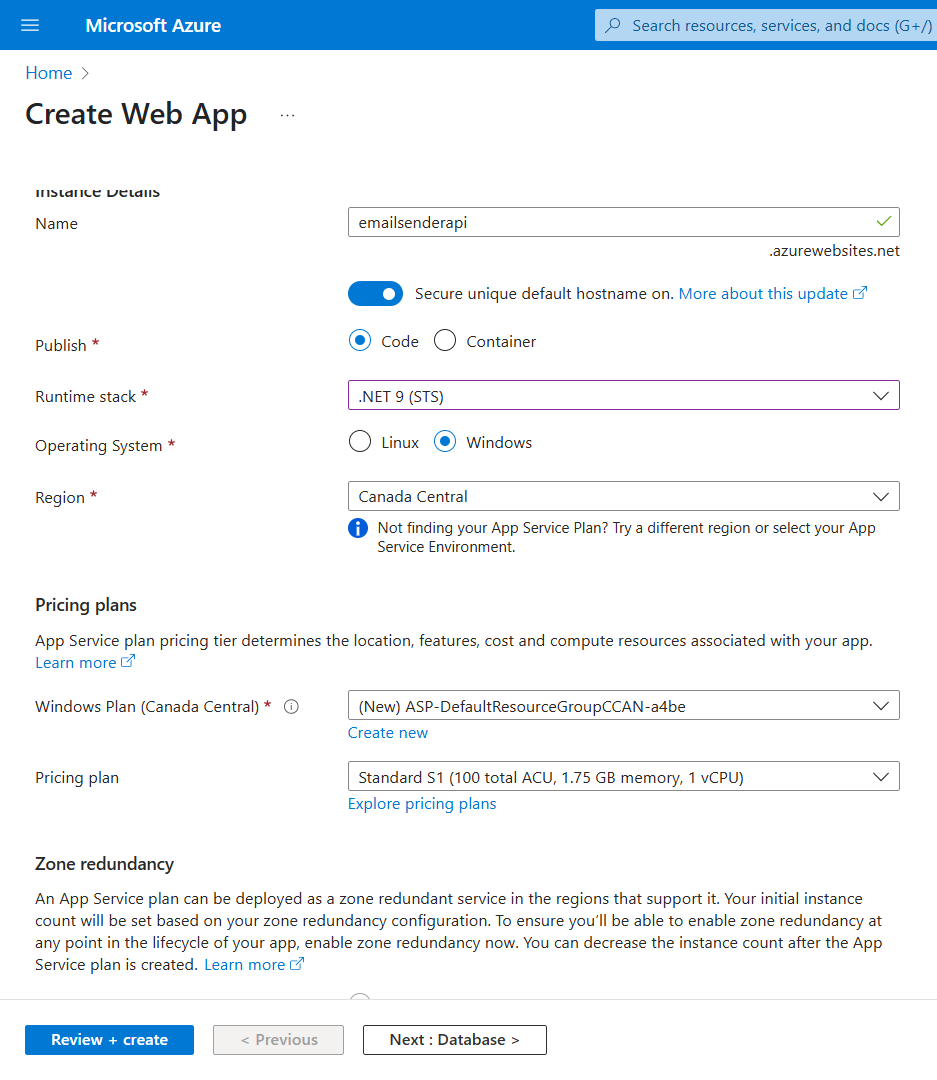Select the Code publish option
The height and width of the screenshot is (1080, 937).
360,340
